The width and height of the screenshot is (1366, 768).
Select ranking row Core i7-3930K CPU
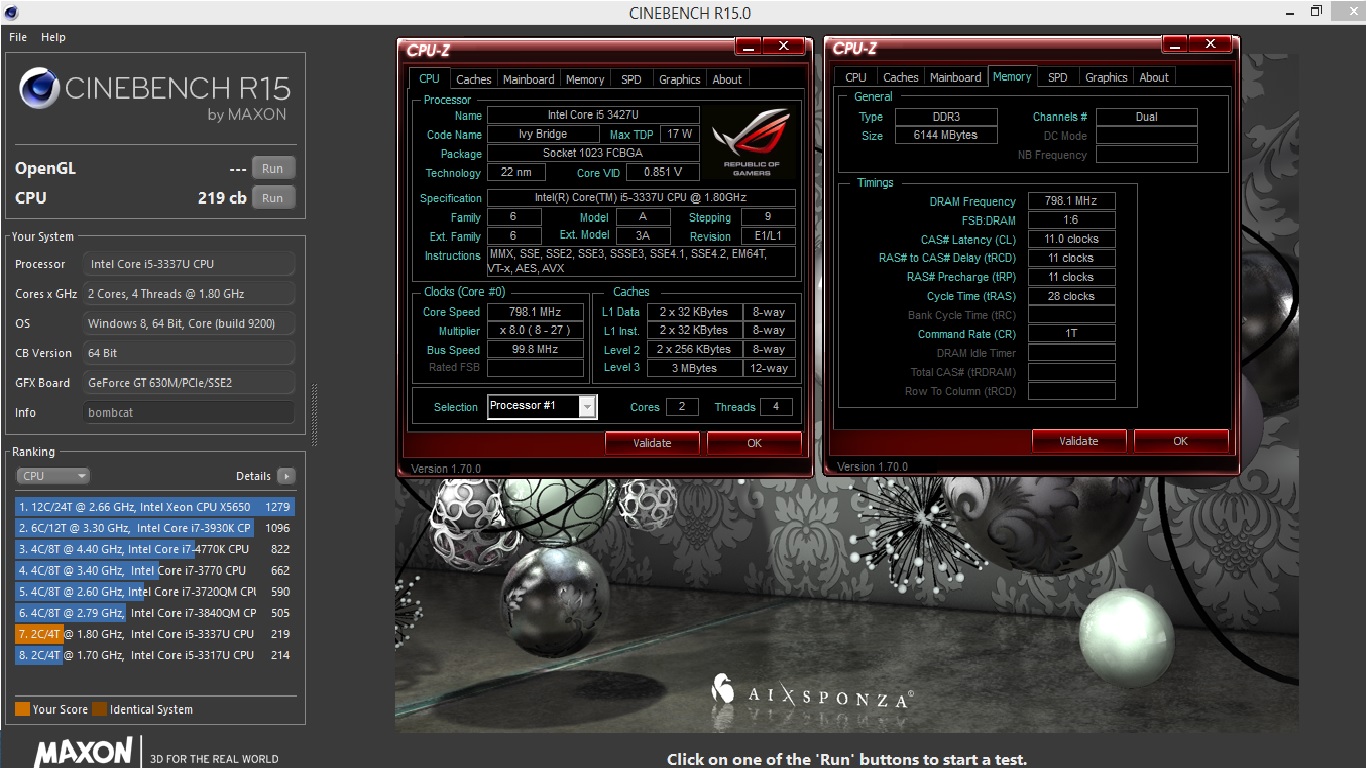(x=154, y=528)
